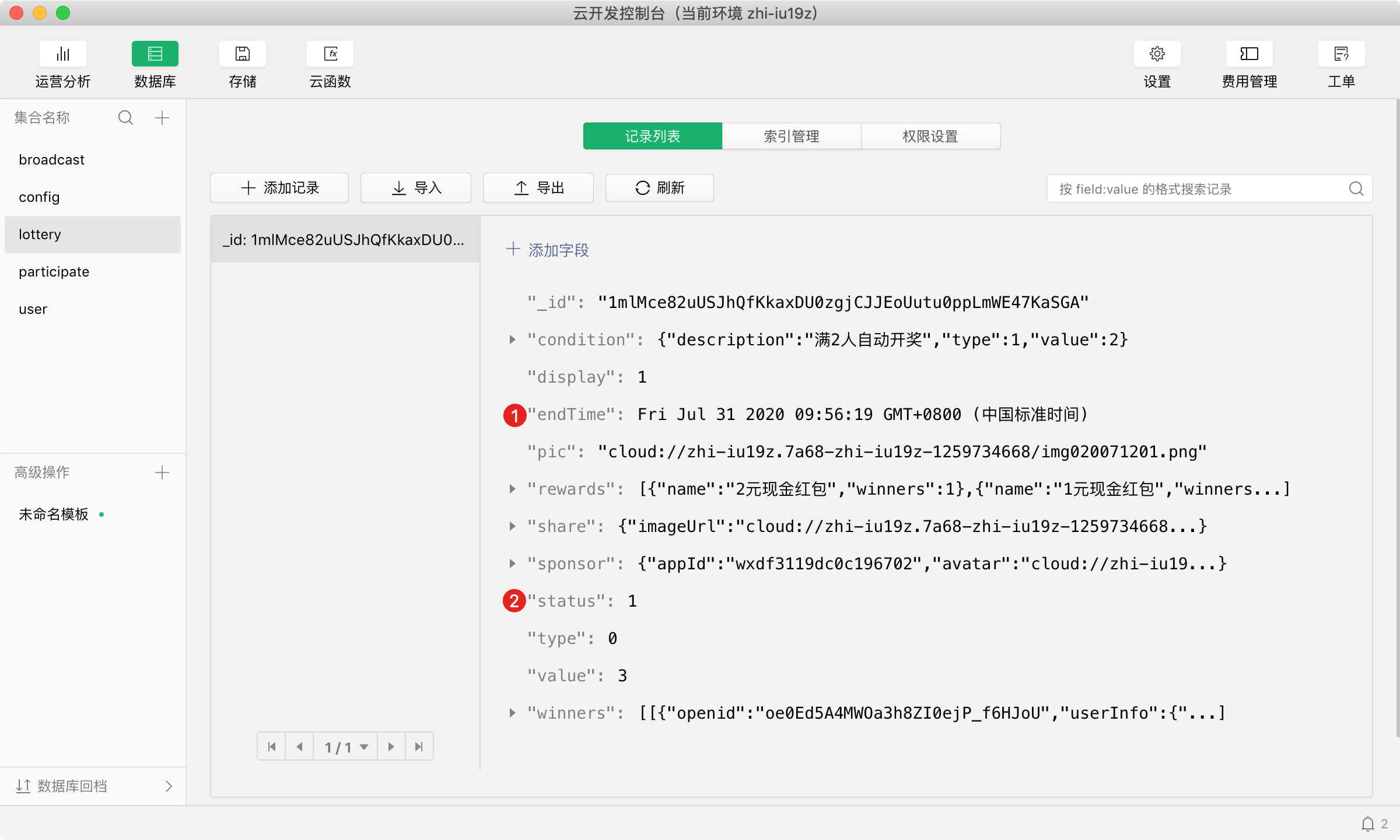Open the 运营分析 analytics icon
1400x840 pixels.
click(x=63, y=54)
